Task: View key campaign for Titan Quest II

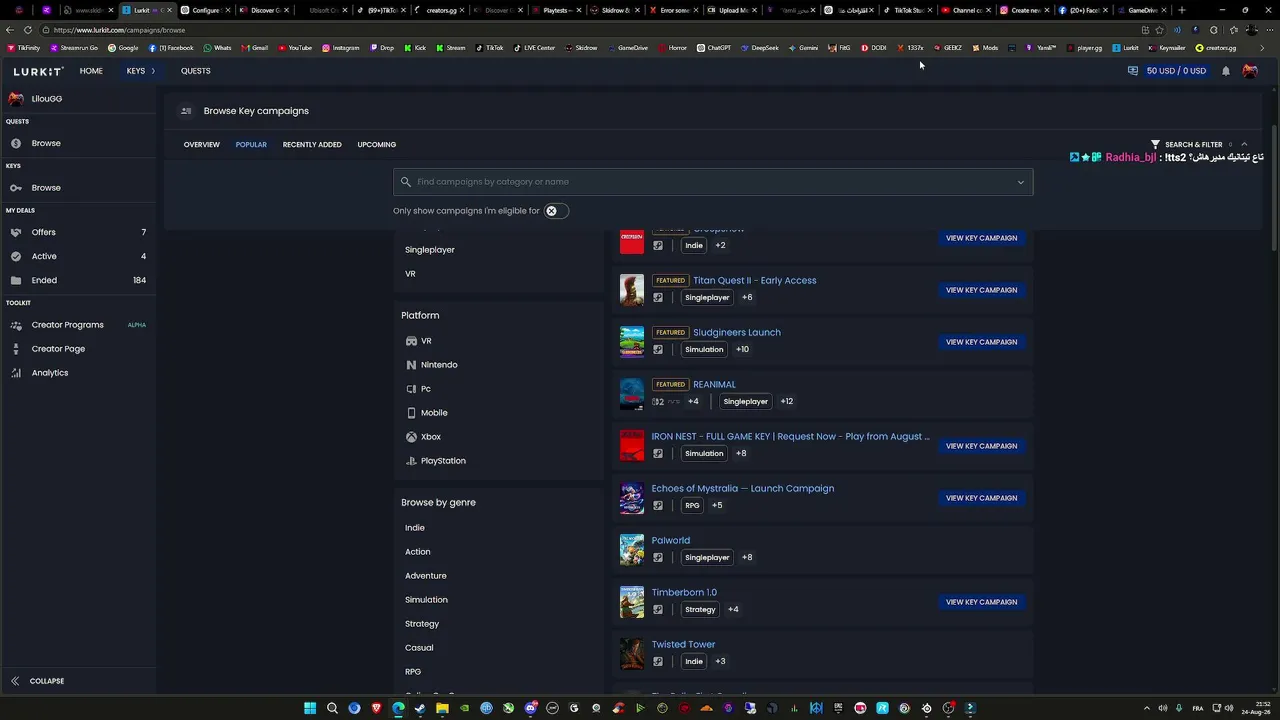Action: (x=982, y=290)
